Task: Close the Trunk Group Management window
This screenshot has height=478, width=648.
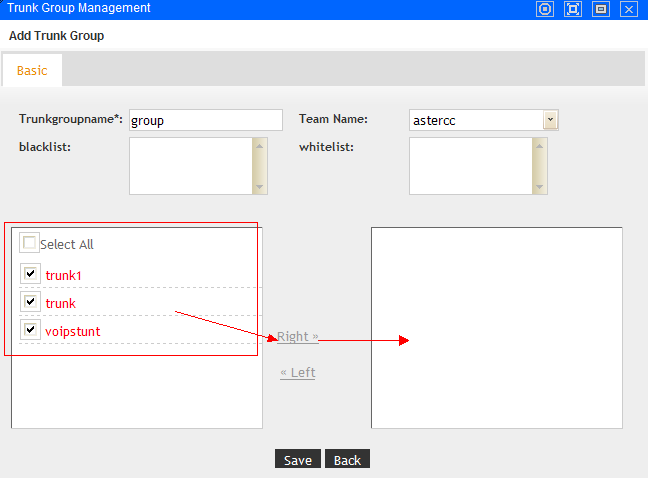Action: [629, 9]
